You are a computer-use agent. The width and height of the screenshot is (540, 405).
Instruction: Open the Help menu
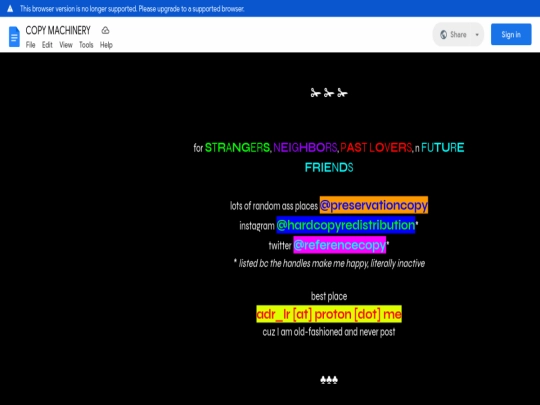point(106,45)
